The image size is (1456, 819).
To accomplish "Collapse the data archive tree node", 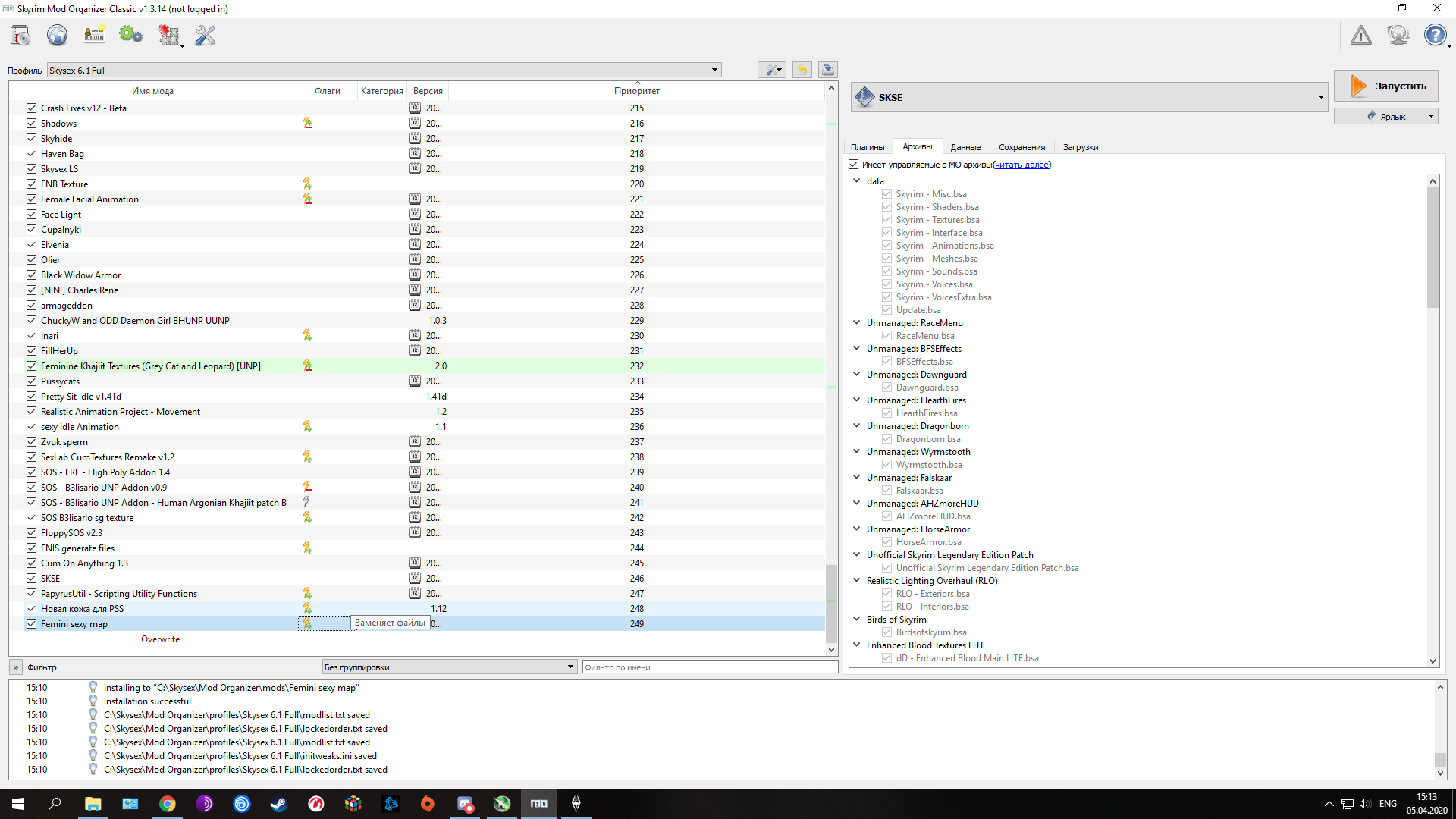I will (x=857, y=180).
